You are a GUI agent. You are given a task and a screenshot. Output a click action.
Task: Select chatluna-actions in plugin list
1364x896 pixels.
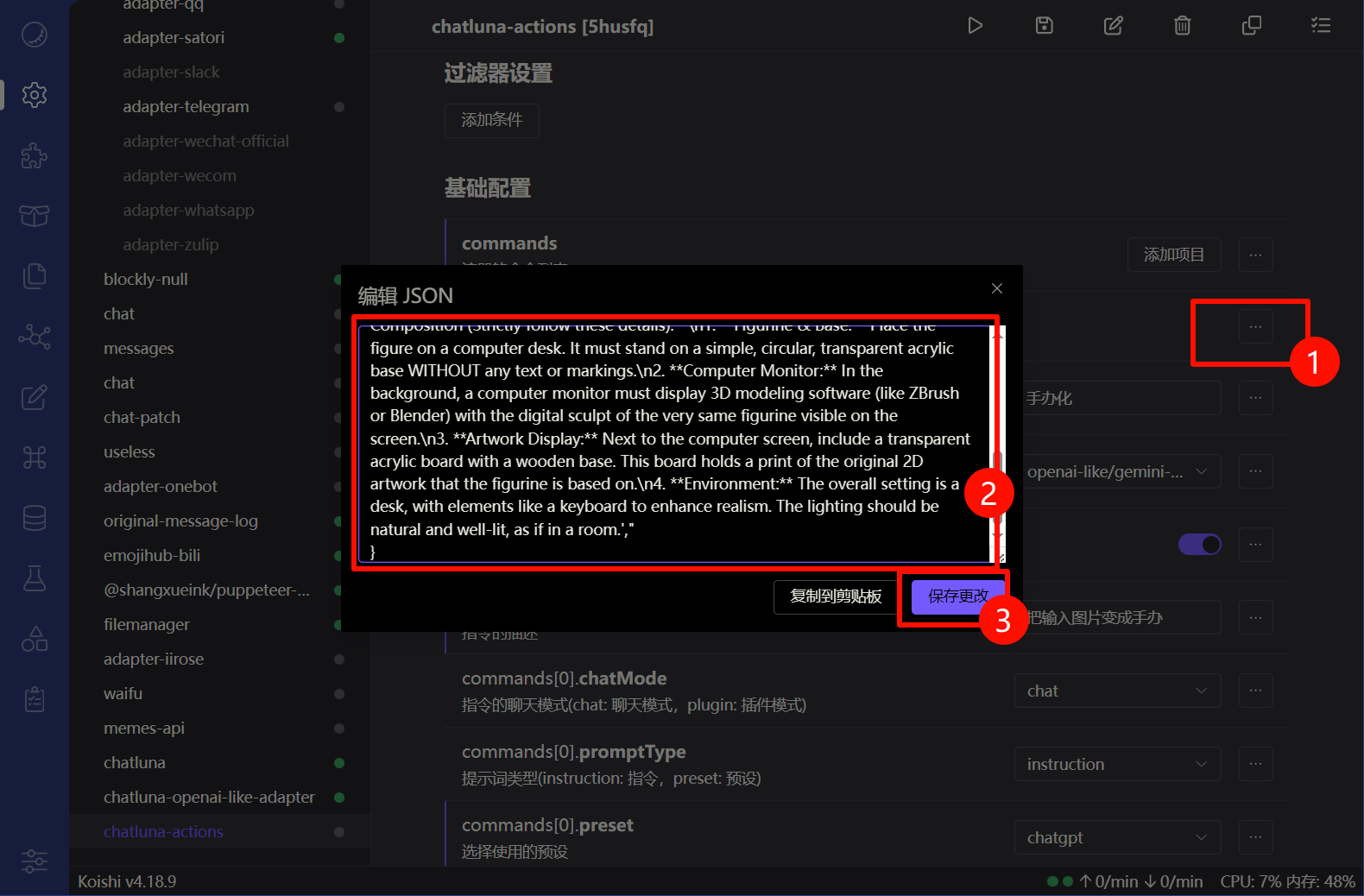163,832
